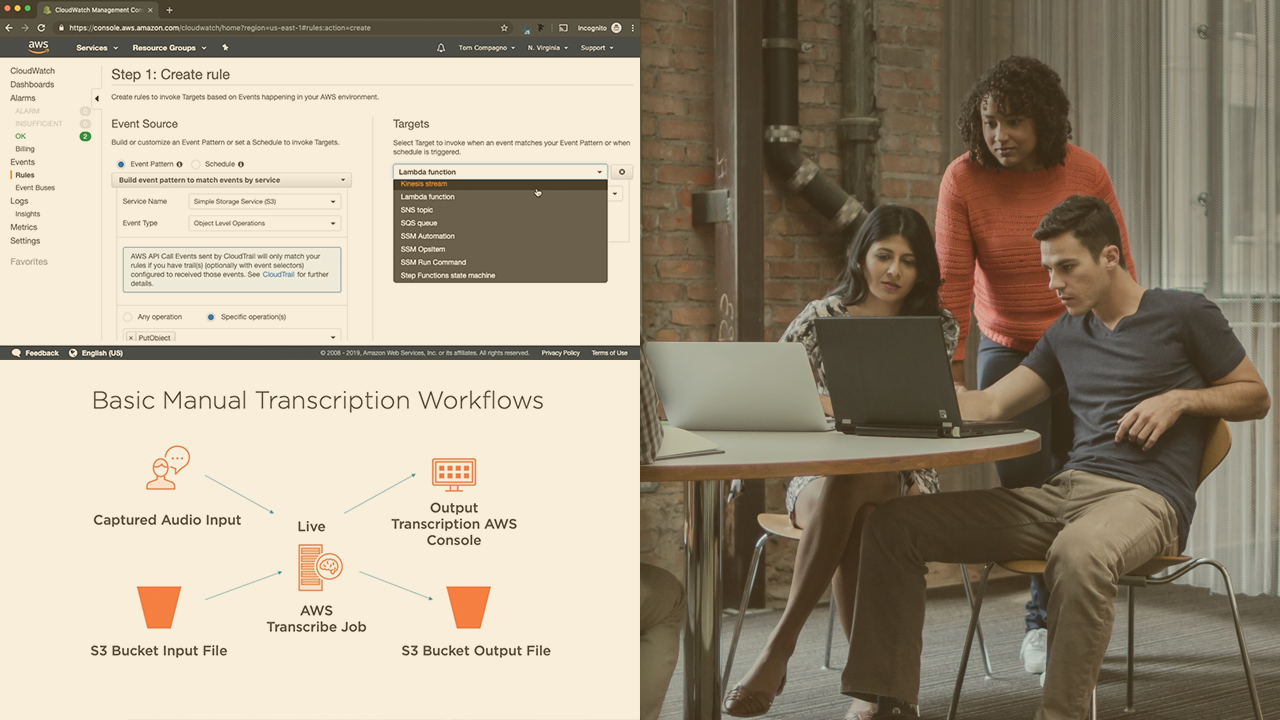
Task: Open the Services menu dropdown
Action: (x=97, y=47)
